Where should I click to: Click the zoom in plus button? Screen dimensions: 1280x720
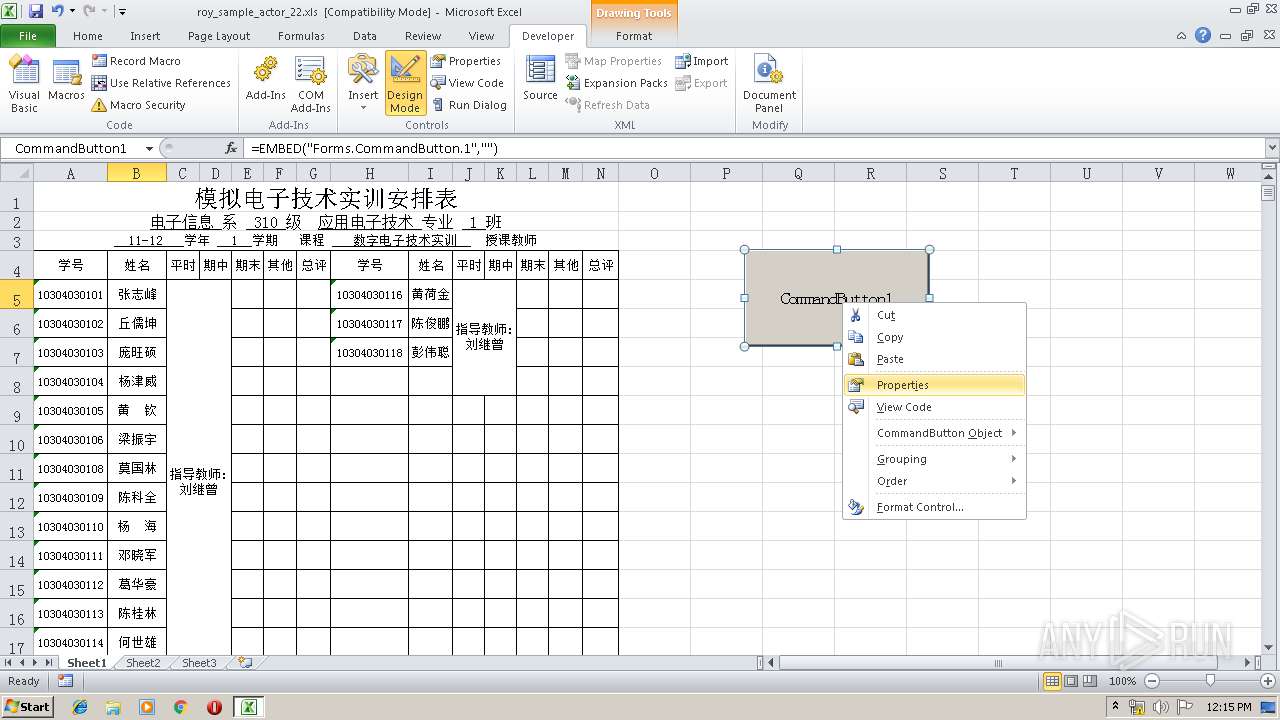(x=1268, y=681)
